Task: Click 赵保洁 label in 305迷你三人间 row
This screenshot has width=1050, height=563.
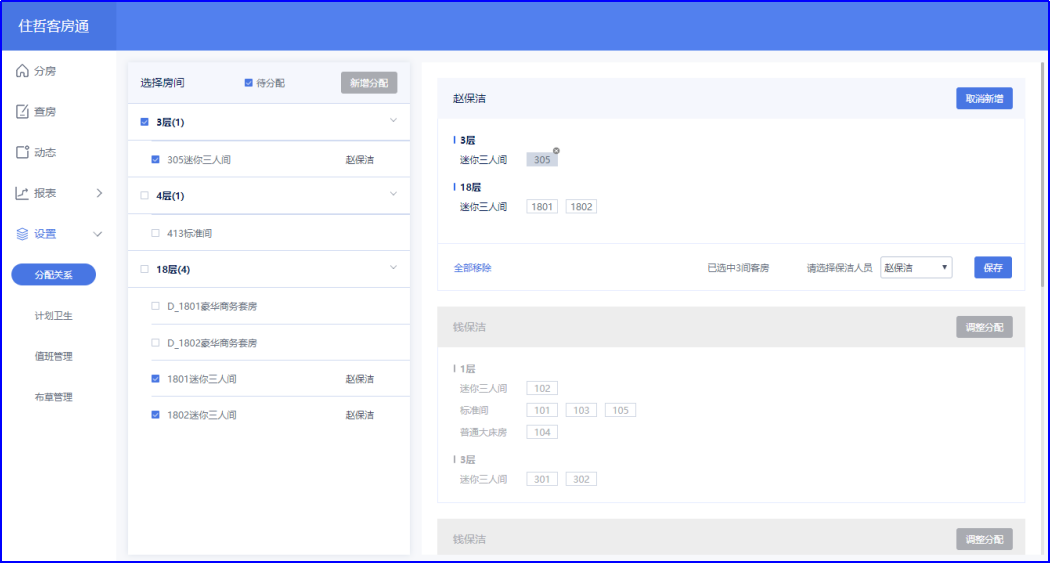Action: tap(360, 160)
